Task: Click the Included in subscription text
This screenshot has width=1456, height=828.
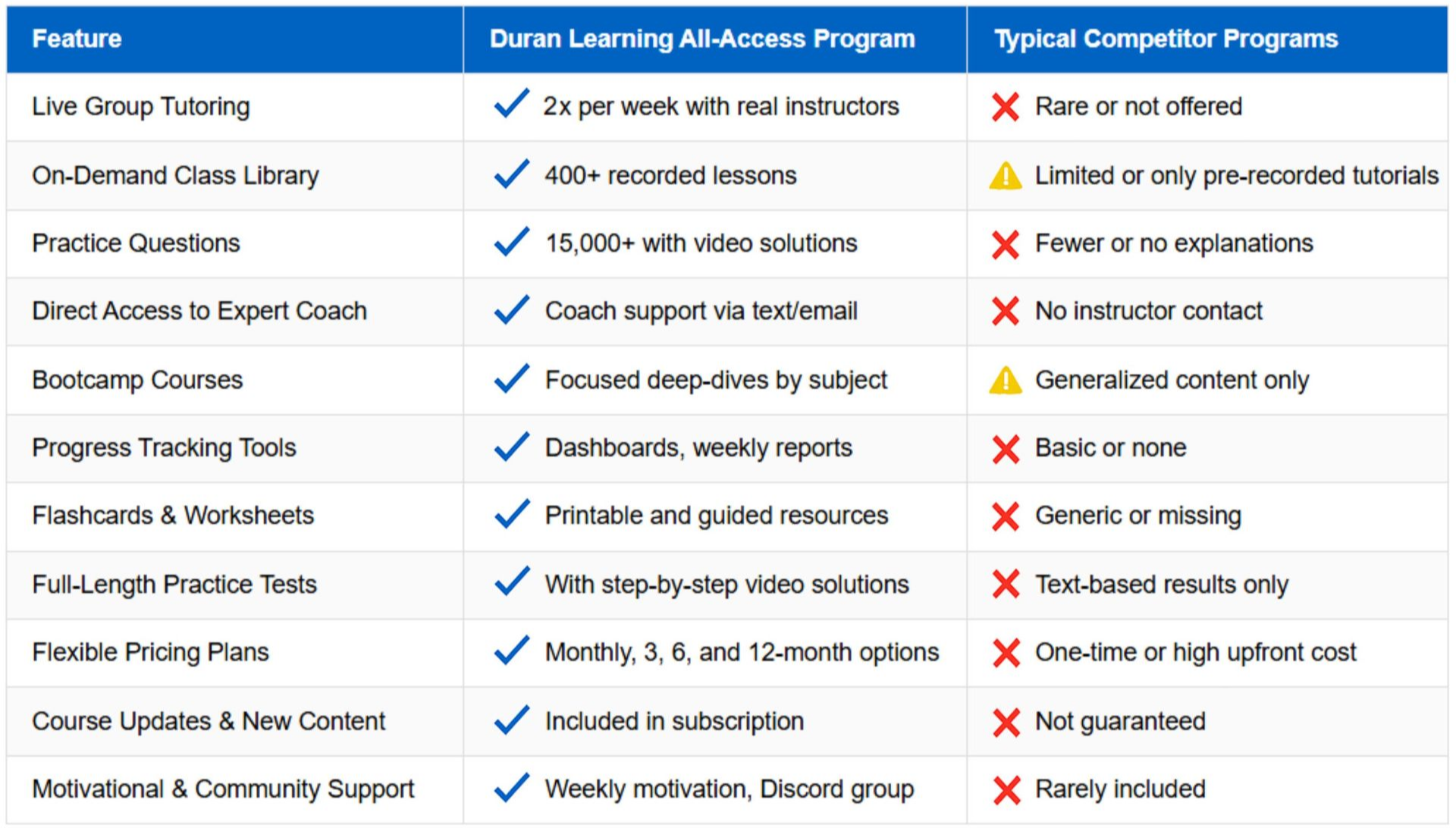Action: pyautogui.click(x=674, y=721)
